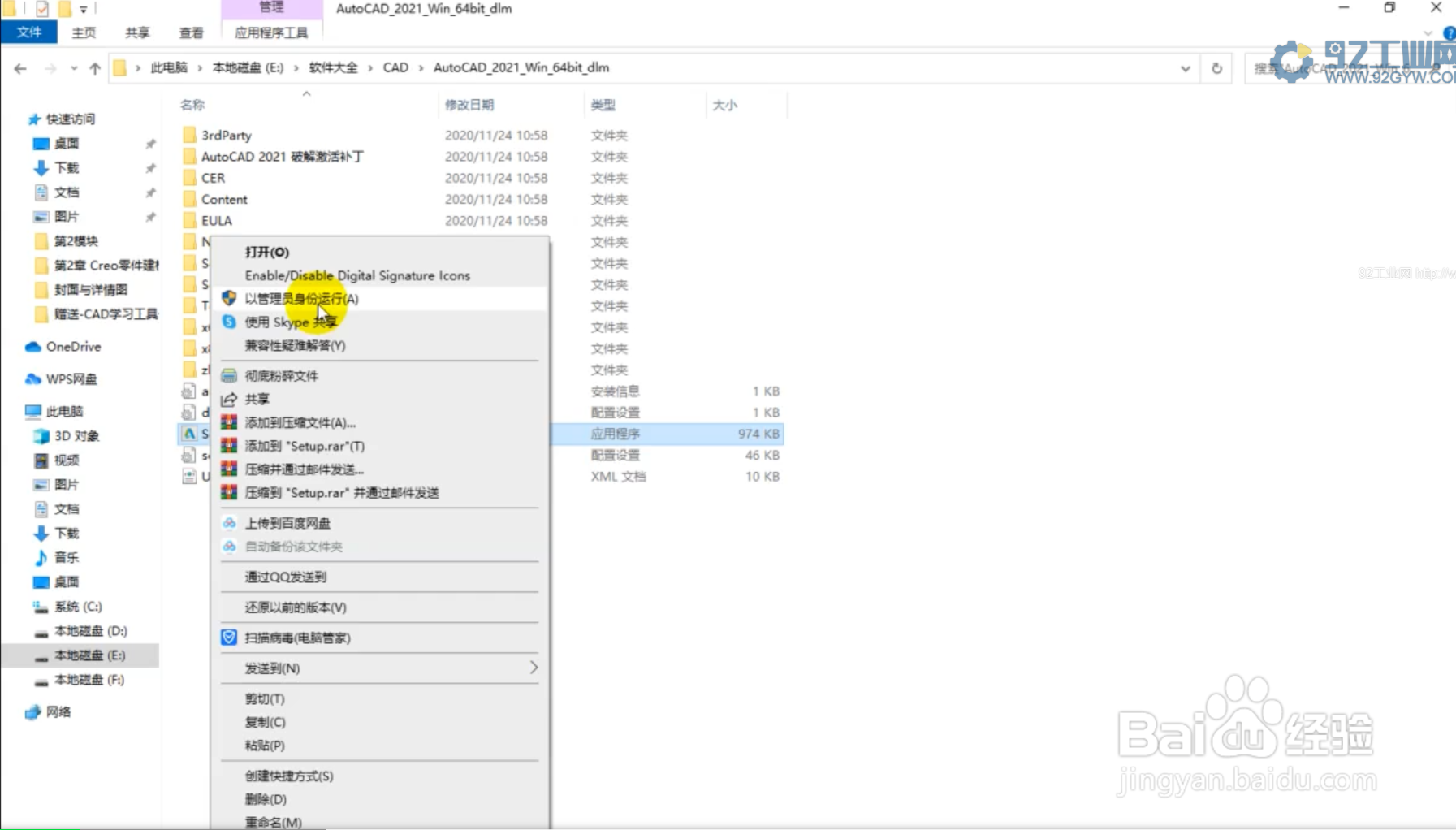Image resolution: width=1456 pixels, height=830 pixels.
Task: Click the Back navigation arrow
Action: (x=20, y=68)
